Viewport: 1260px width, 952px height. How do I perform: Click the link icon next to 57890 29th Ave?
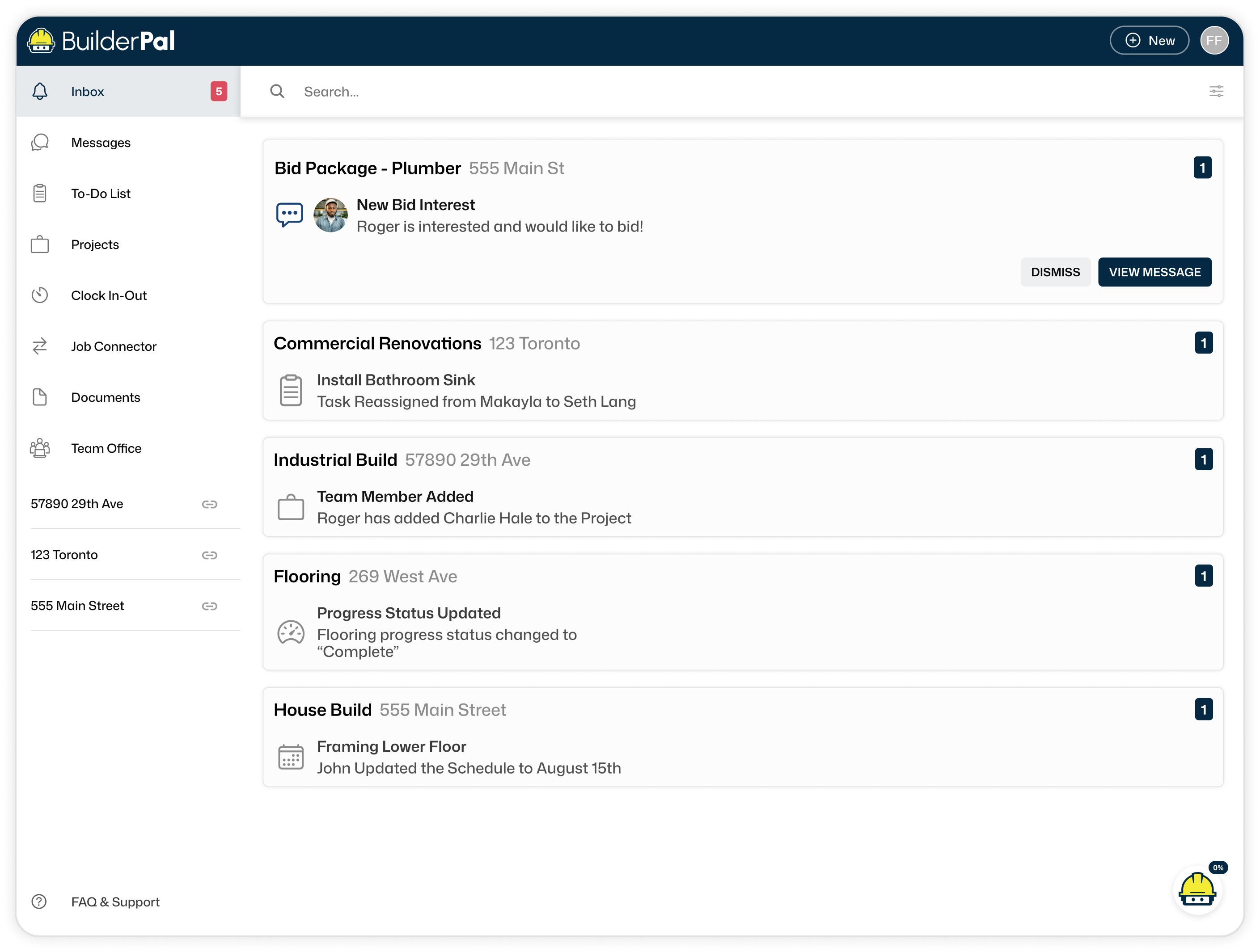coord(209,505)
